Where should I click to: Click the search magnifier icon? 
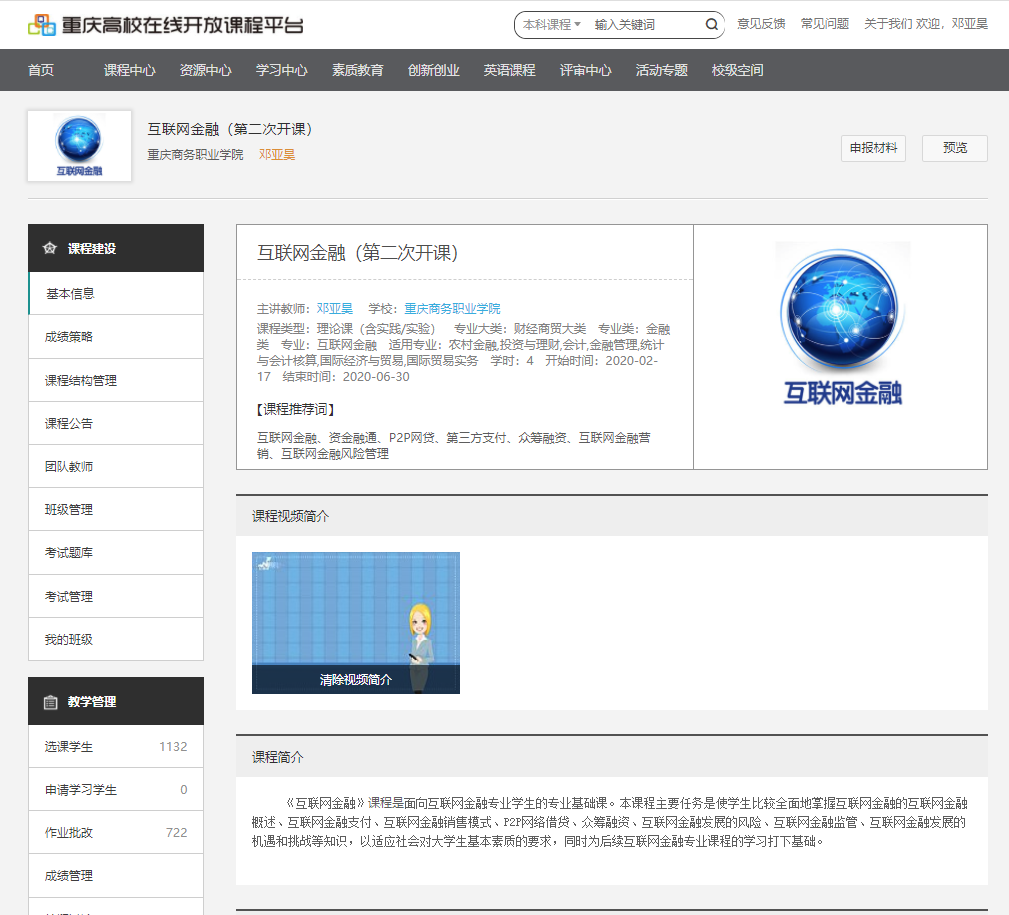click(x=711, y=25)
